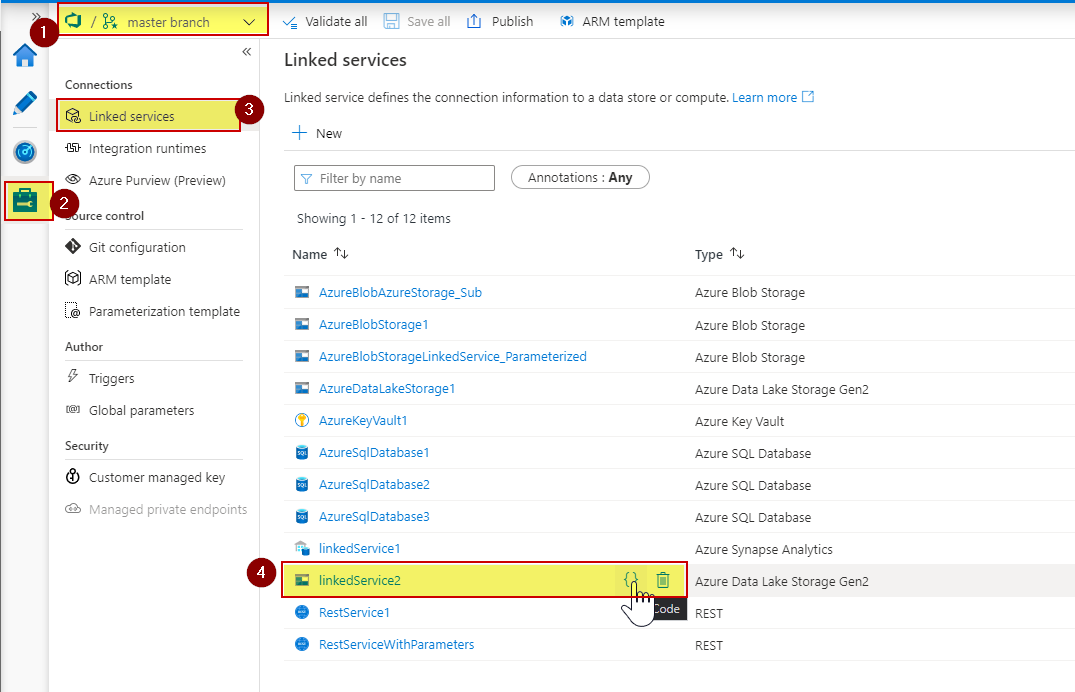Open AzureBlobAzureStorage_Sub linked service
This screenshot has height=692, width=1075.
pyautogui.click(x=400, y=292)
